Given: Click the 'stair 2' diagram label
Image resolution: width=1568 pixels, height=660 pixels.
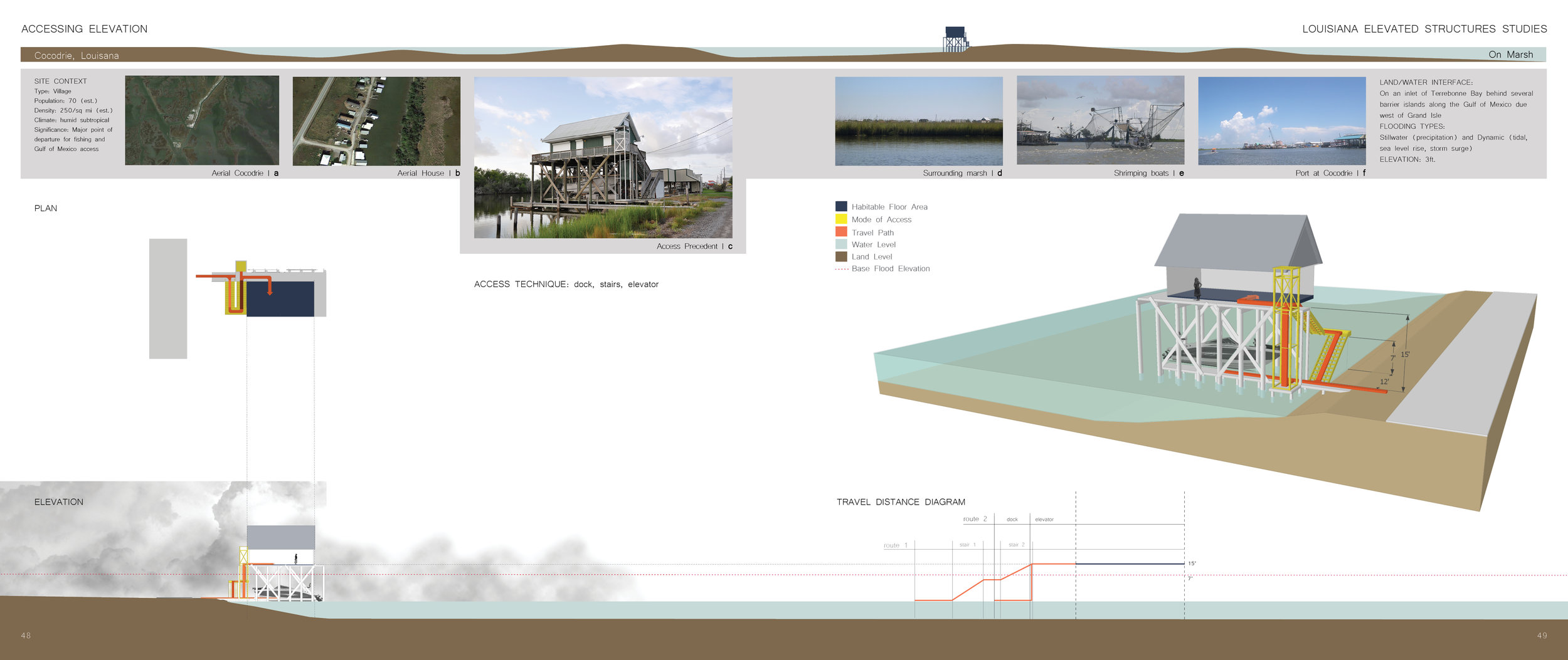Looking at the screenshot, I should click(x=1017, y=545).
